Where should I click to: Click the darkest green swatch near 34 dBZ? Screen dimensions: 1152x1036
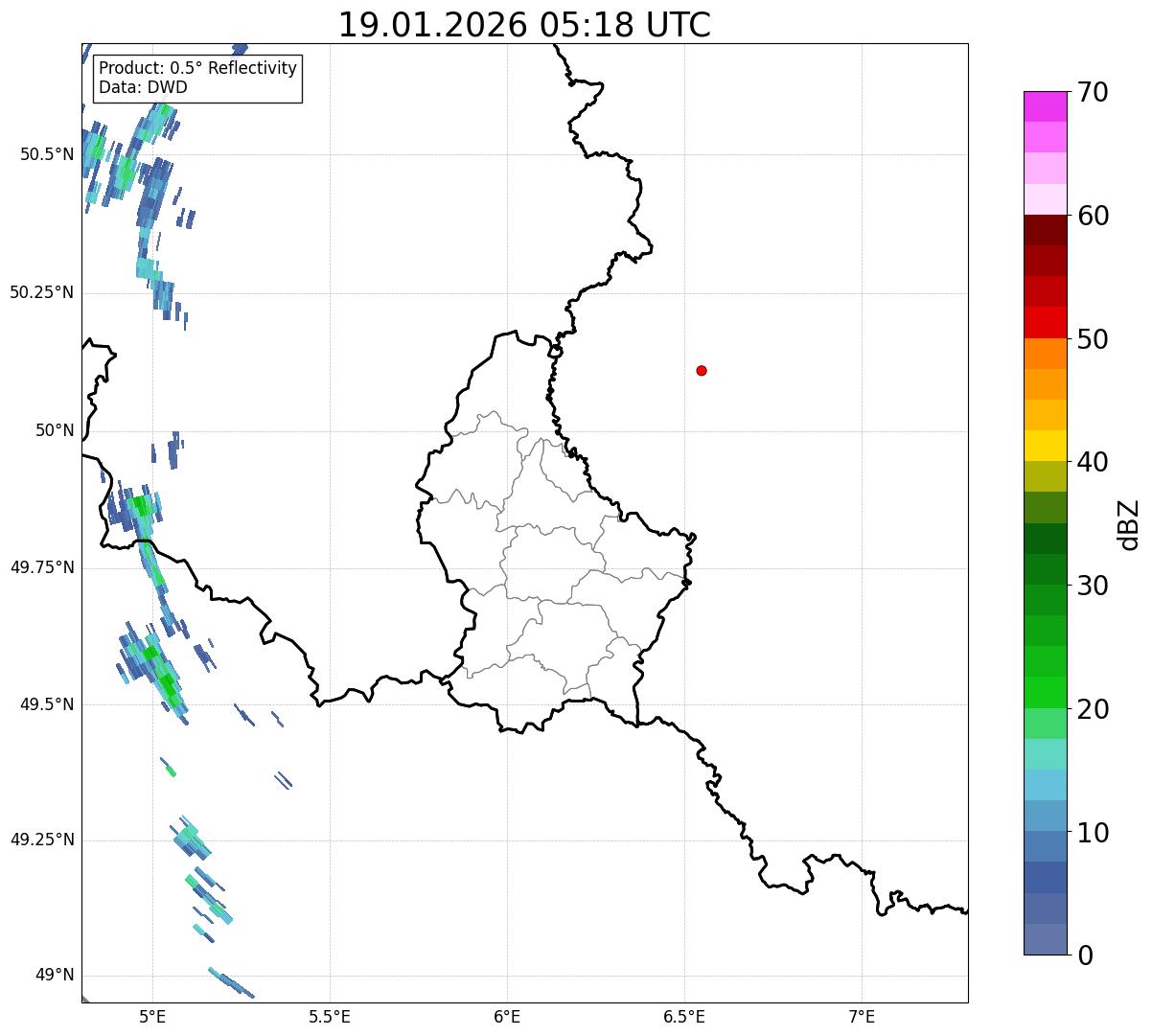pos(1045,539)
